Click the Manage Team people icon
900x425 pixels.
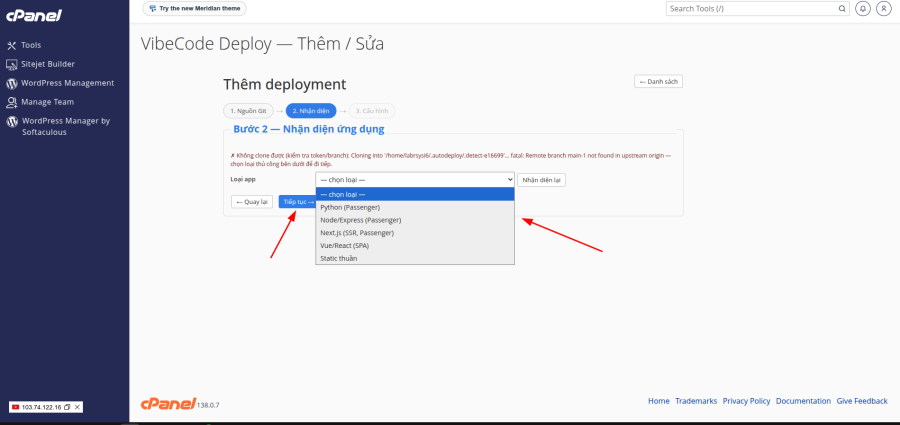coord(11,102)
